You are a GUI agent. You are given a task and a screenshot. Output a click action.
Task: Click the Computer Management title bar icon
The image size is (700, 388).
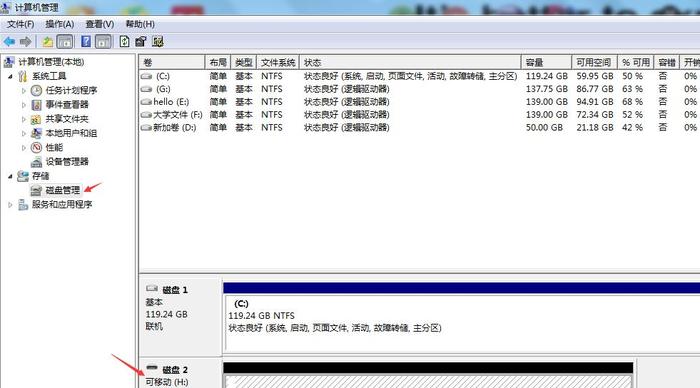[x=5, y=8]
